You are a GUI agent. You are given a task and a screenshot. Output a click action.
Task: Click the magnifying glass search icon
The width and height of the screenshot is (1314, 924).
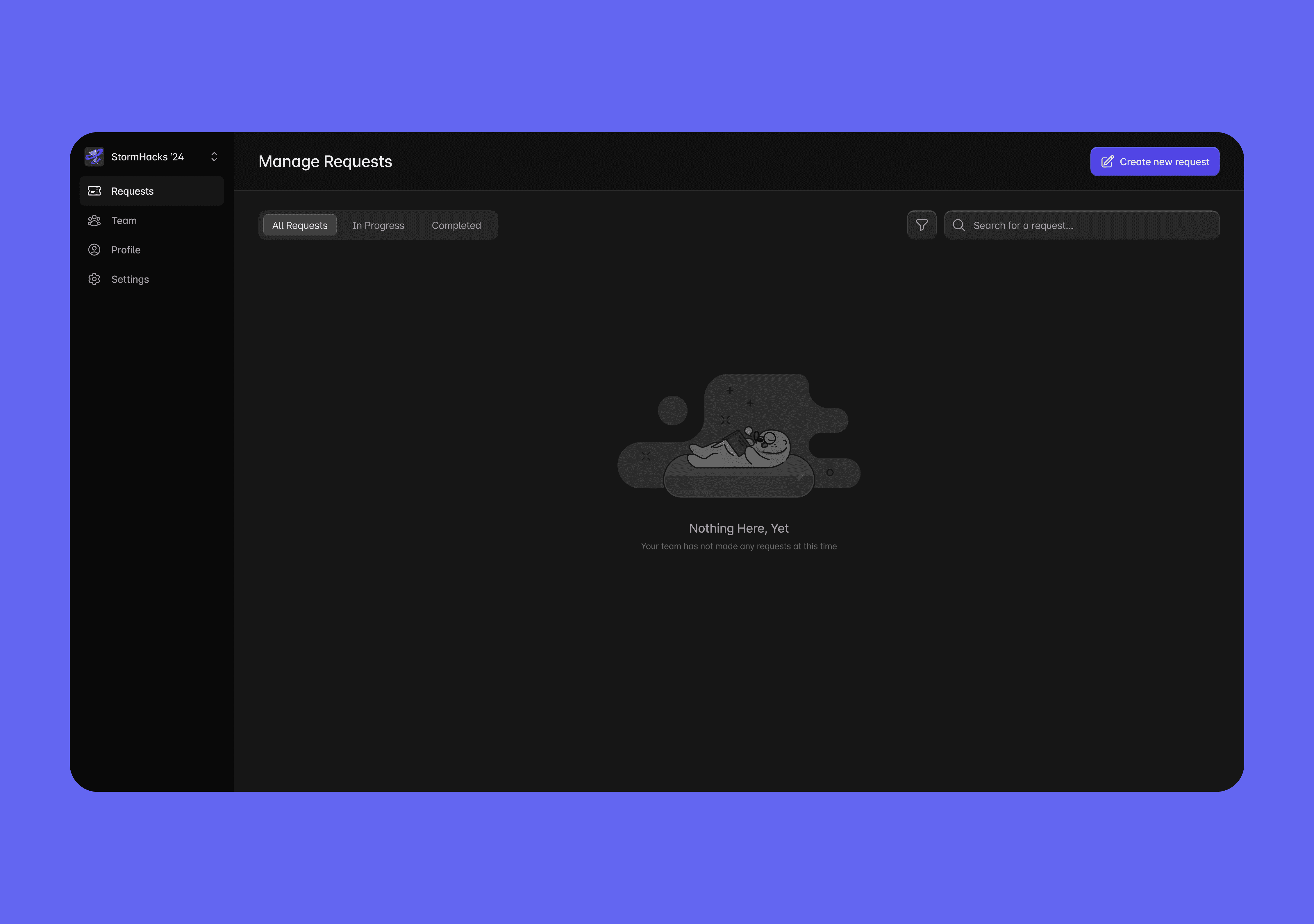pos(958,225)
